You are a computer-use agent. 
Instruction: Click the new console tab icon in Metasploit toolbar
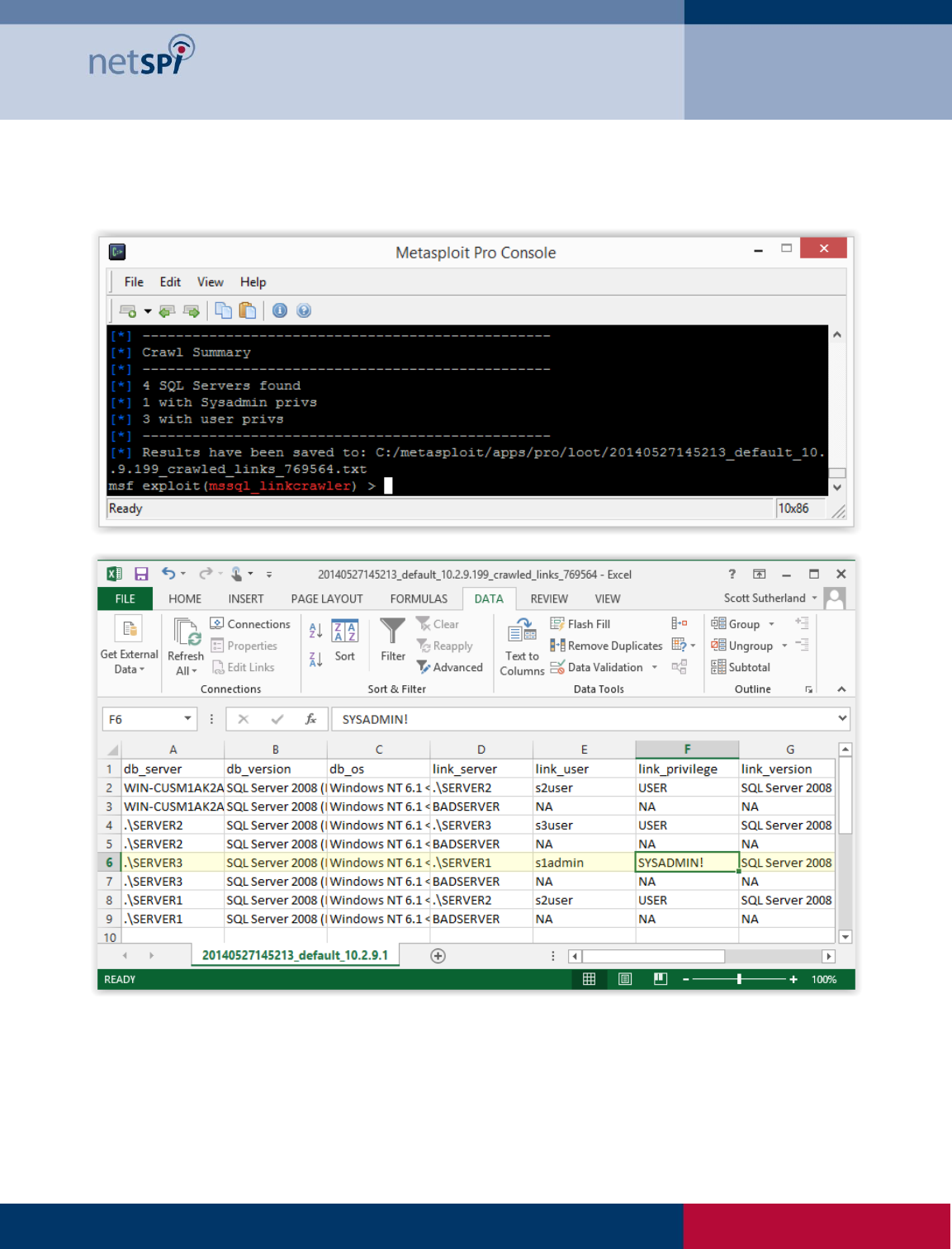pyautogui.click(x=128, y=311)
